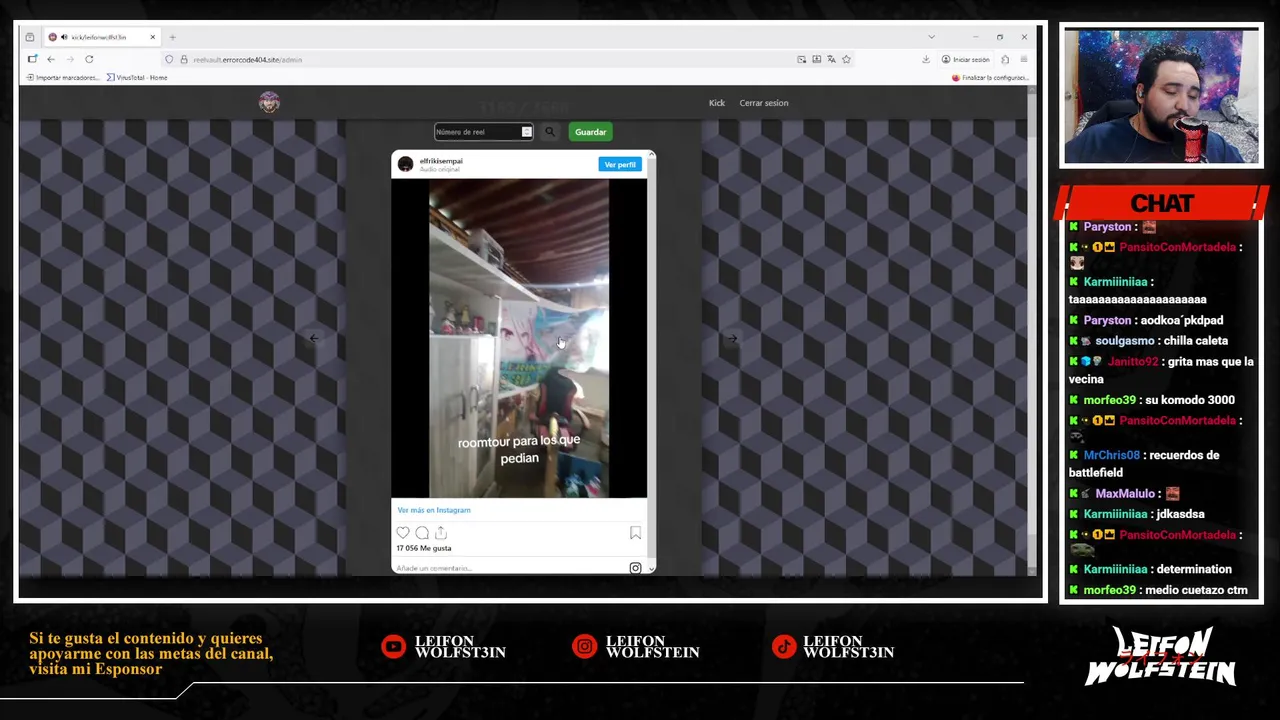1280x720 pixels.
Task: Like the reel with the heart icon
Action: (403, 533)
